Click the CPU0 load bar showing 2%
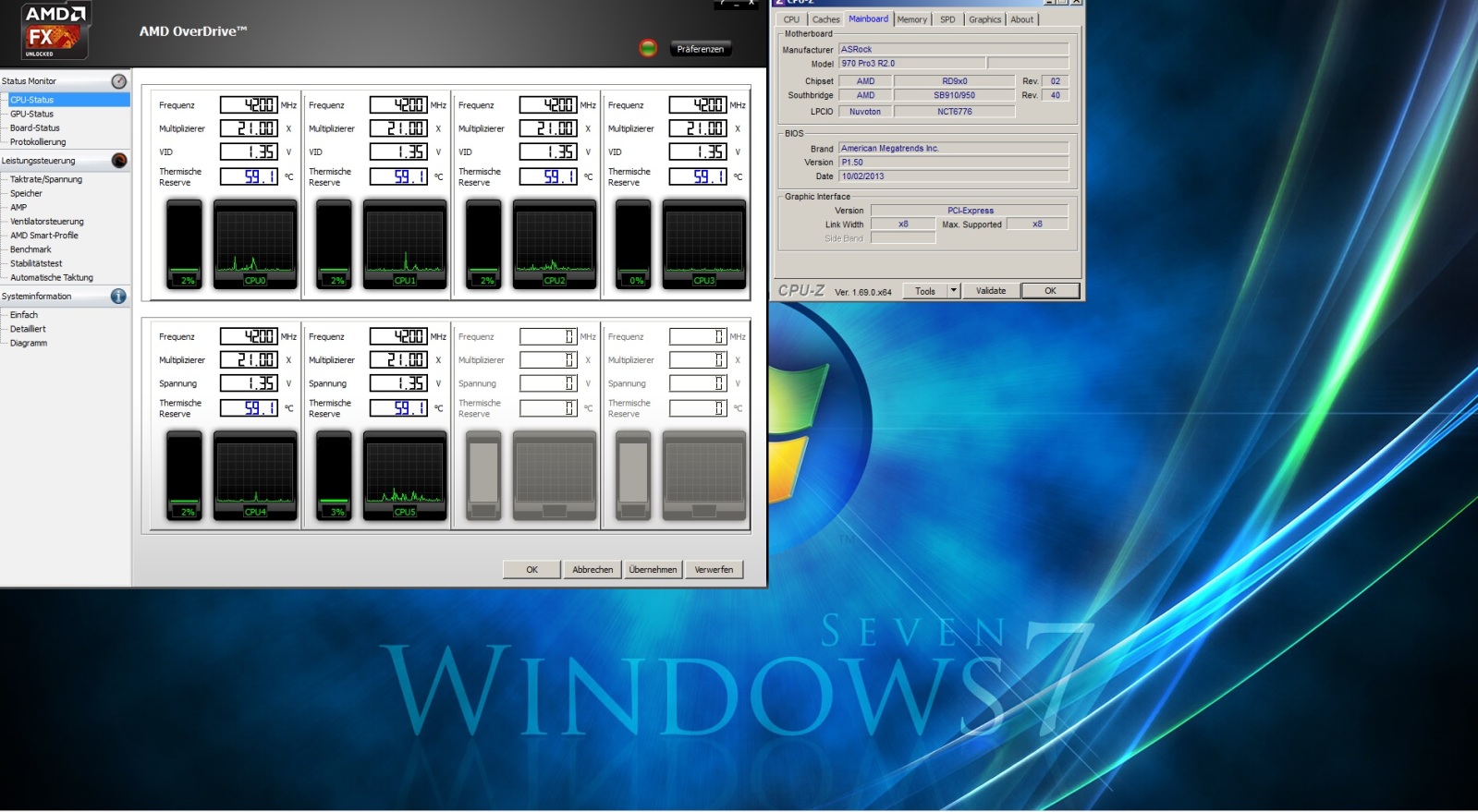The image size is (1478, 812). (x=184, y=245)
